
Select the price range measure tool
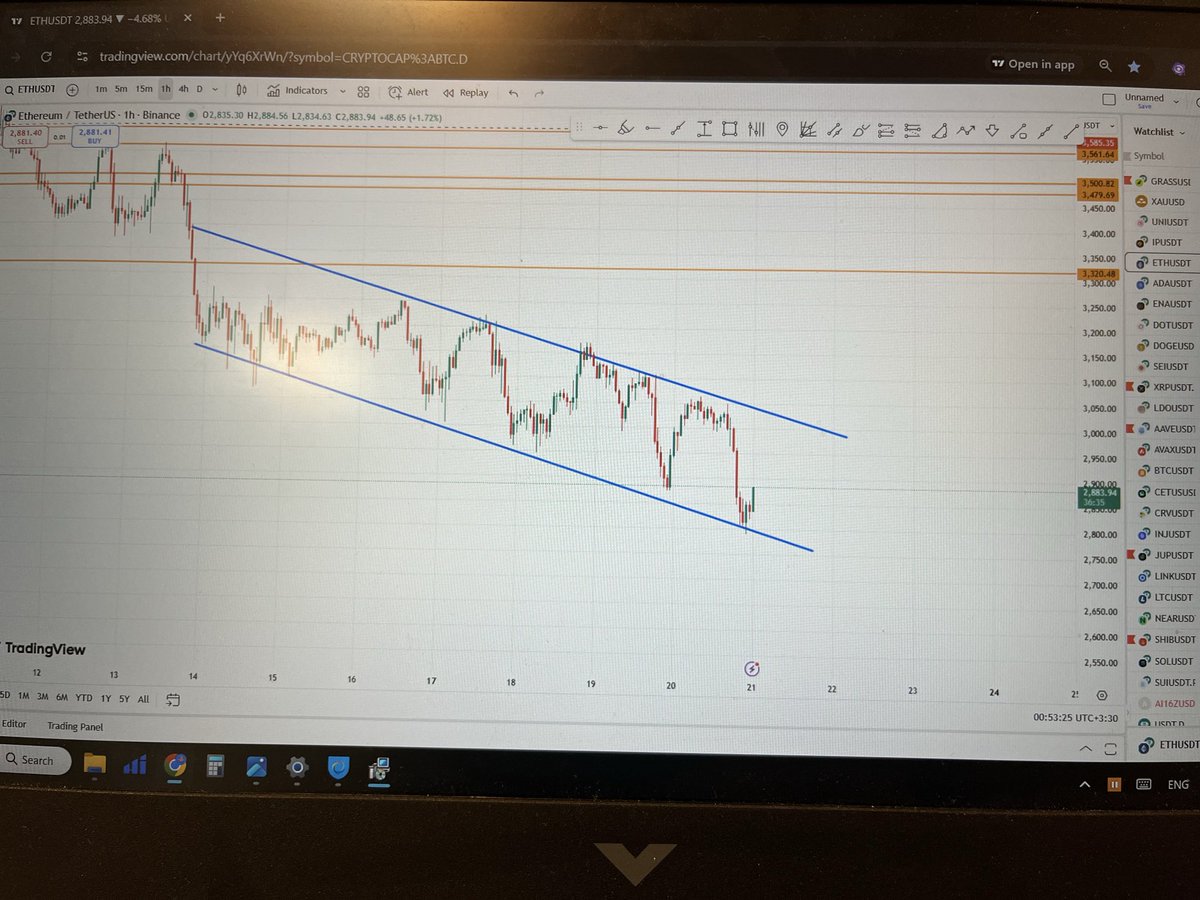click(704, 128)
